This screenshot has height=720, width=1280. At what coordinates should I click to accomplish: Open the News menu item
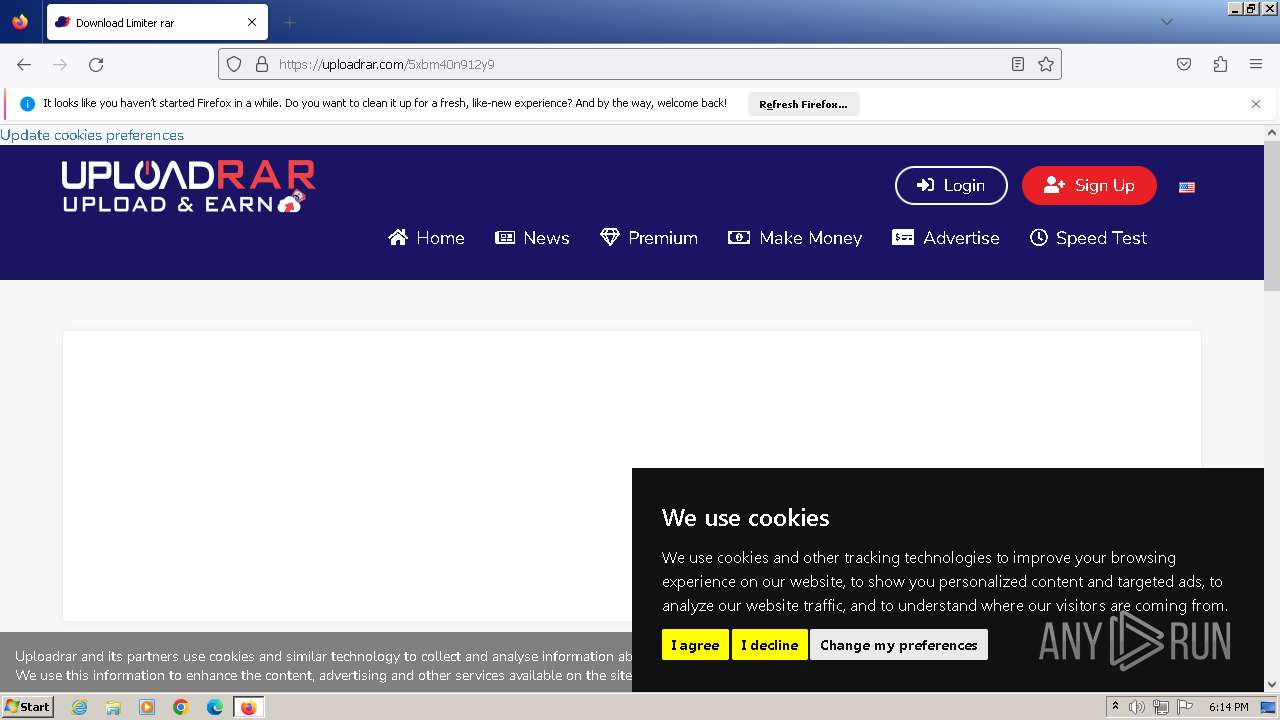[x=533, y=238]
